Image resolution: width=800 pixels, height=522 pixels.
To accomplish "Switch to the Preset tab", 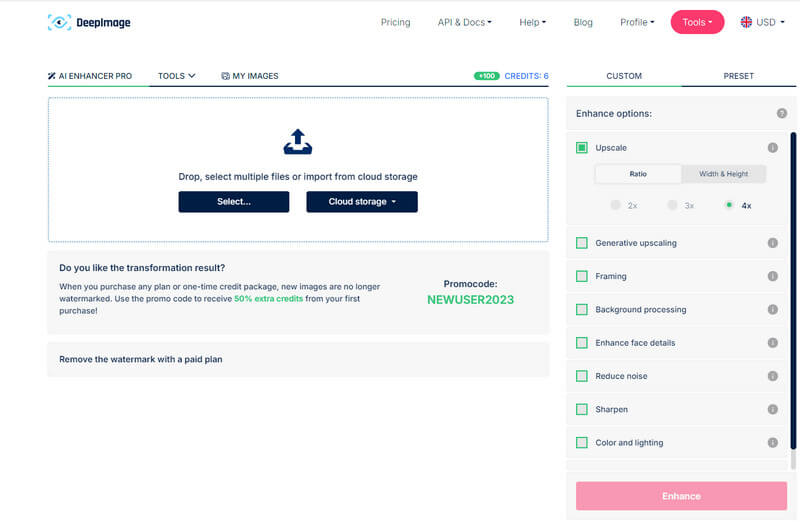I will tap(738, 76).
